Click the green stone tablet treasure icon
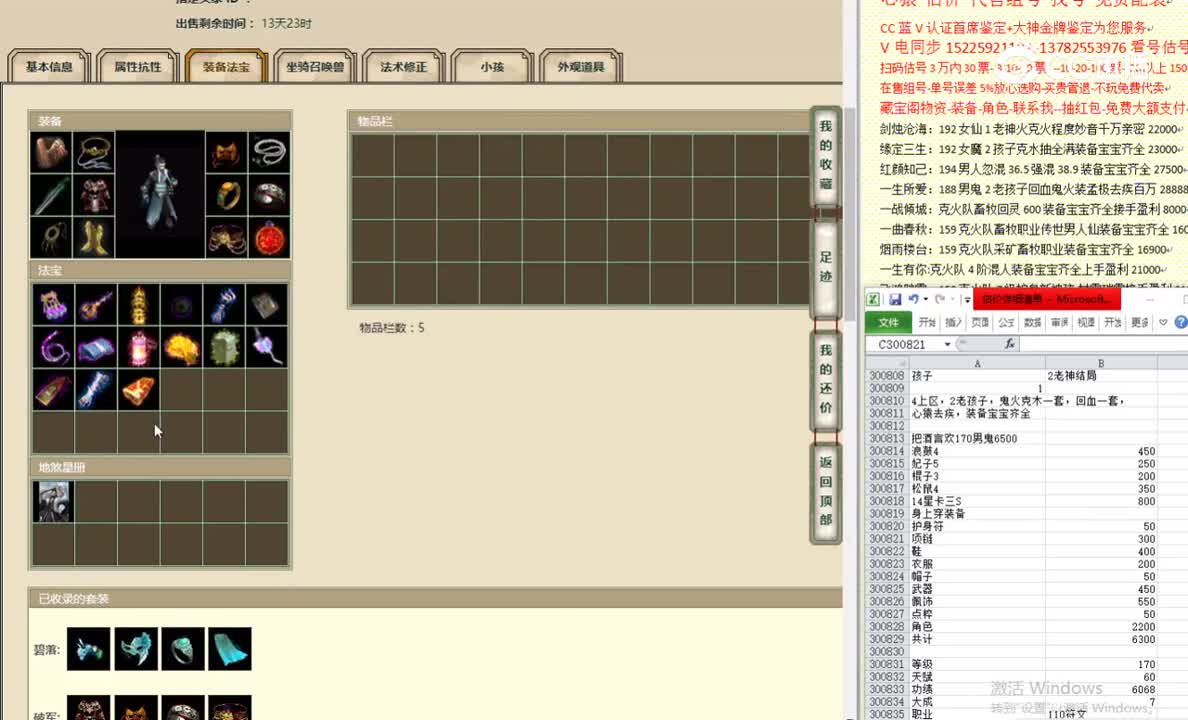The image size is (1188, 720). click(224, 348)
